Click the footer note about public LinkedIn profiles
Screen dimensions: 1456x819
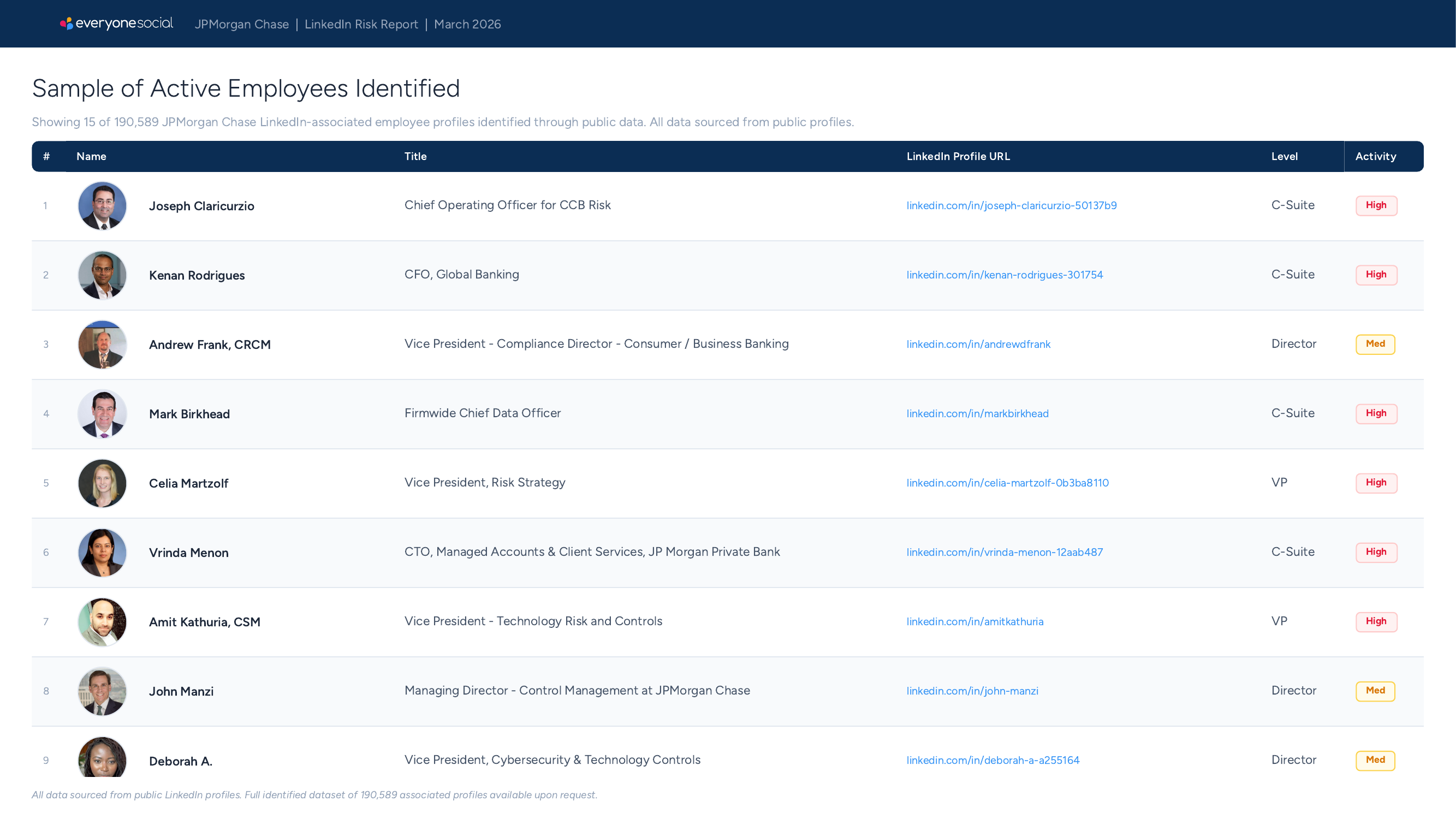click(314, 796)
